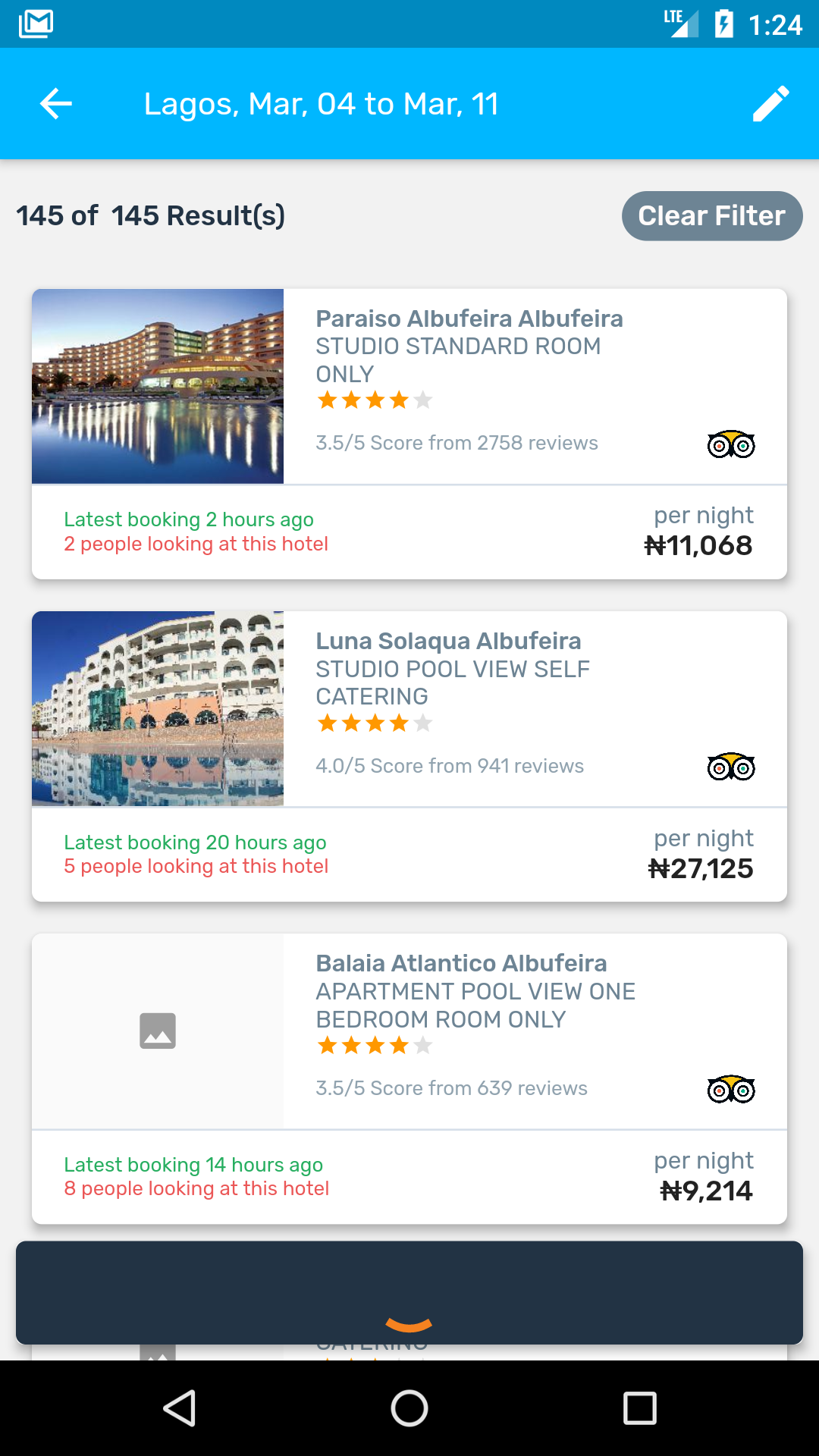The image size is (819, 1456).
Task: Tap the back arrow icon
Action: click(x=56, y=104)
